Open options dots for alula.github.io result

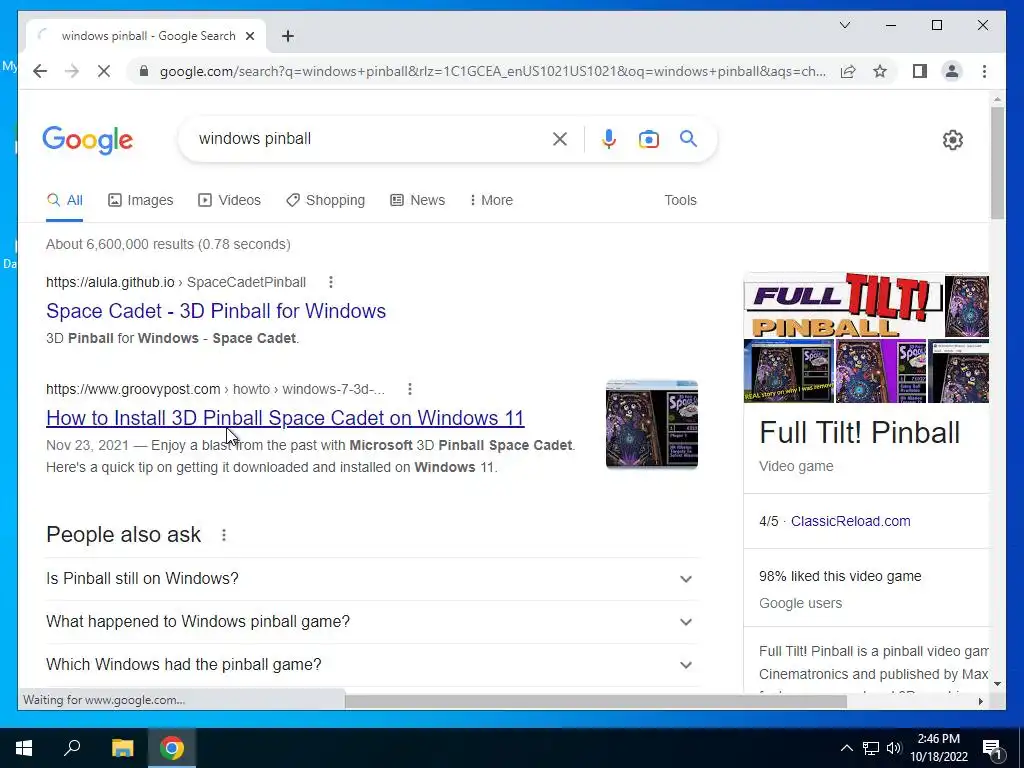(x=331, y=282)
